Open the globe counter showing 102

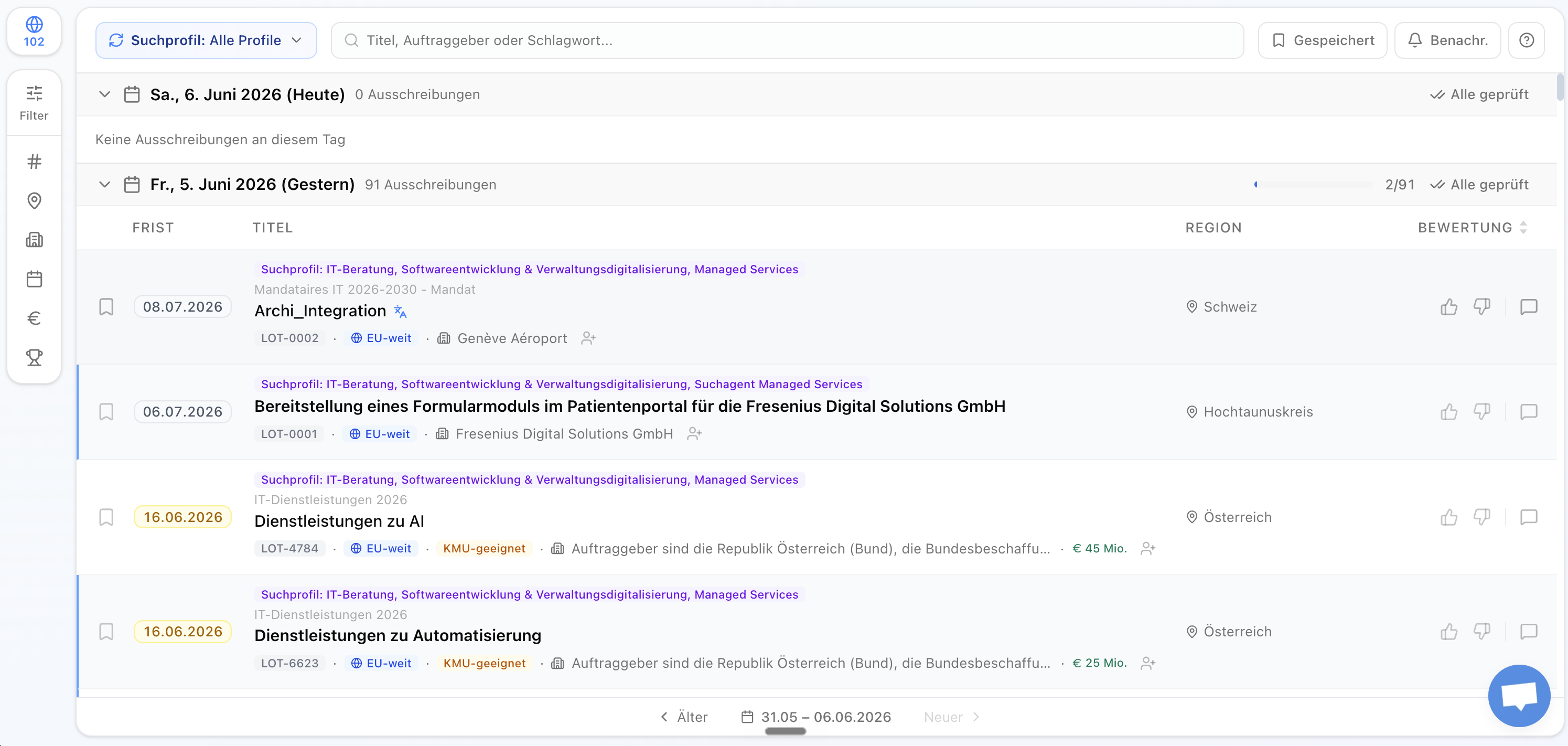pyautogui.click(x=34, y=31)
